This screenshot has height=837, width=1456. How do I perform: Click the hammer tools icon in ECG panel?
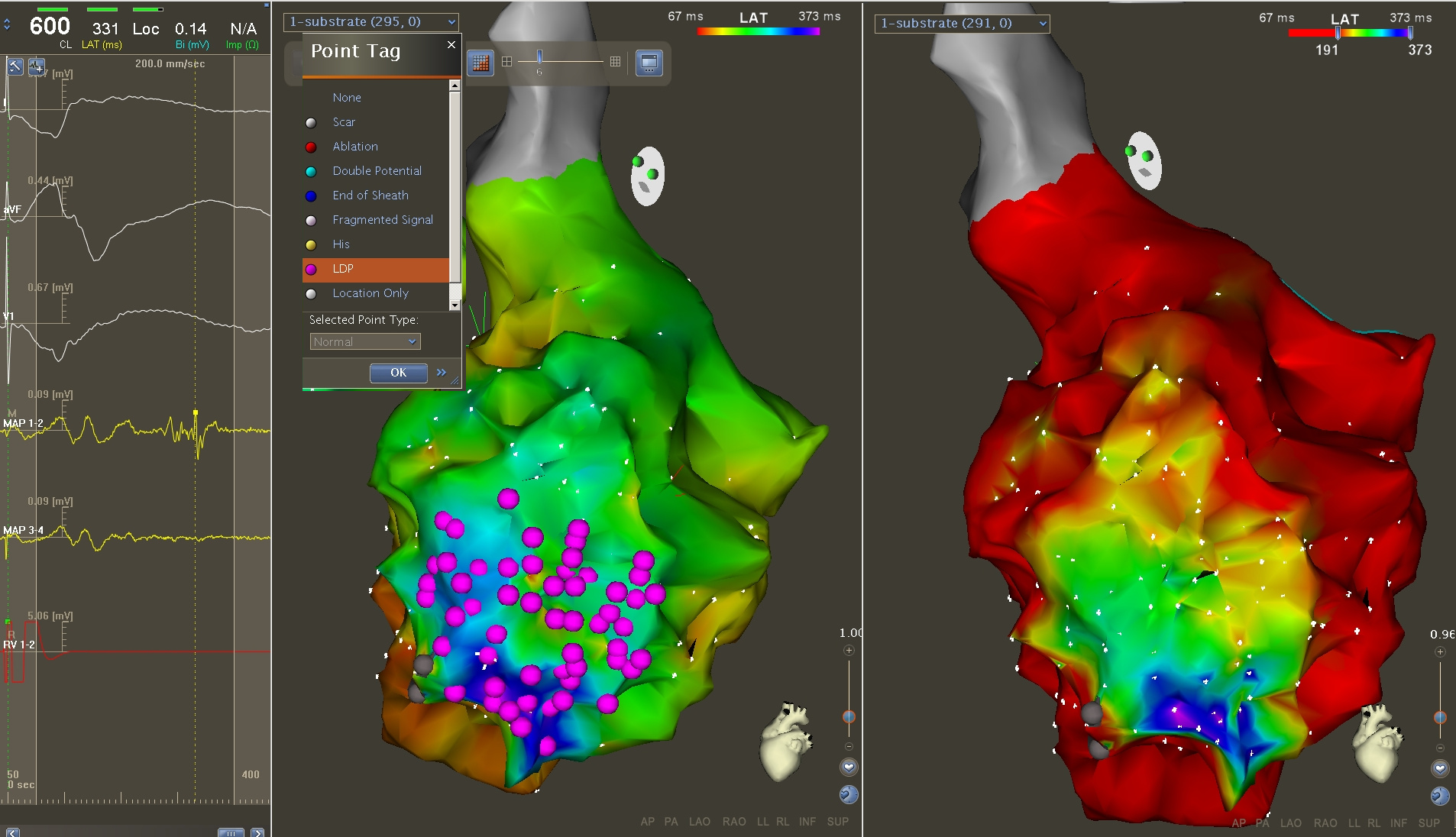[15, 66]
